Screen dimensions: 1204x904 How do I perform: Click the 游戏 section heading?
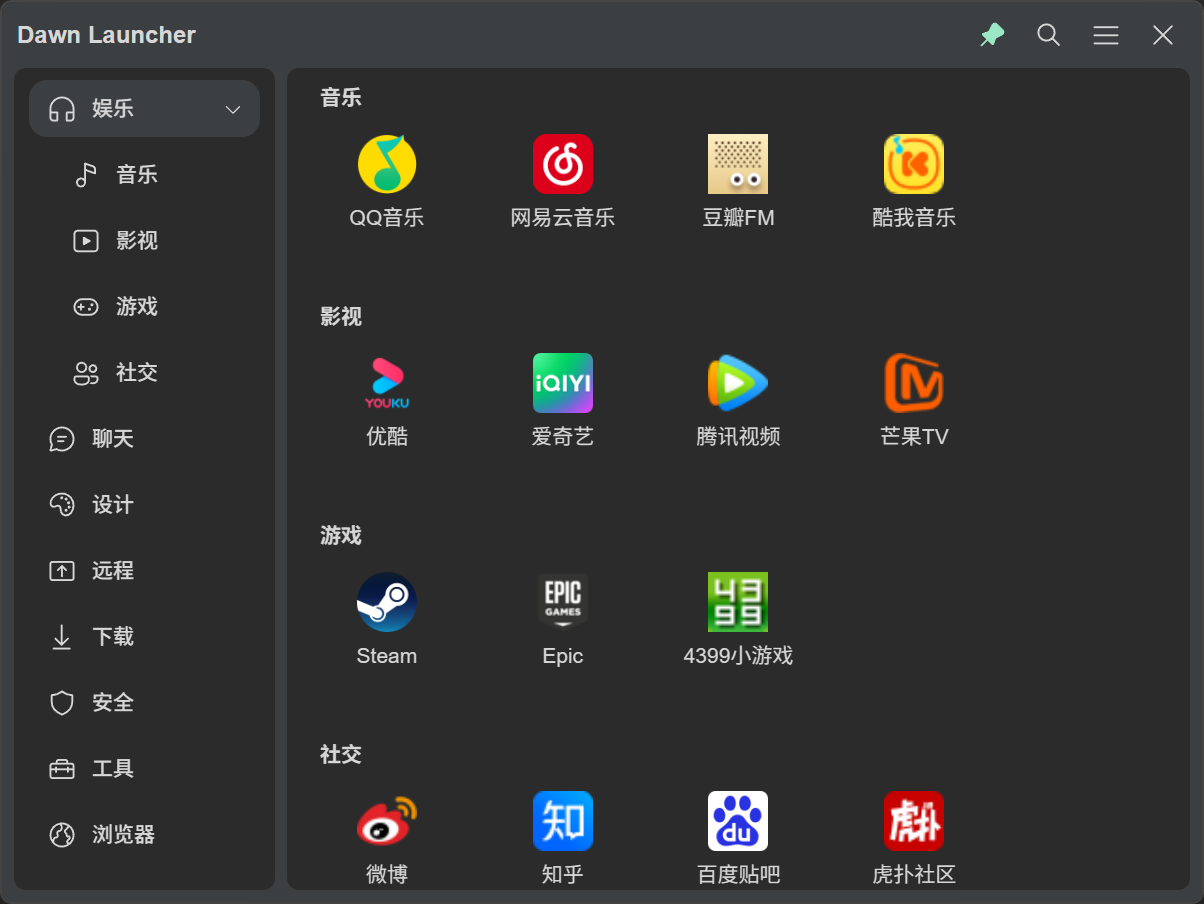pyautogui.click(x=341, y=536)
